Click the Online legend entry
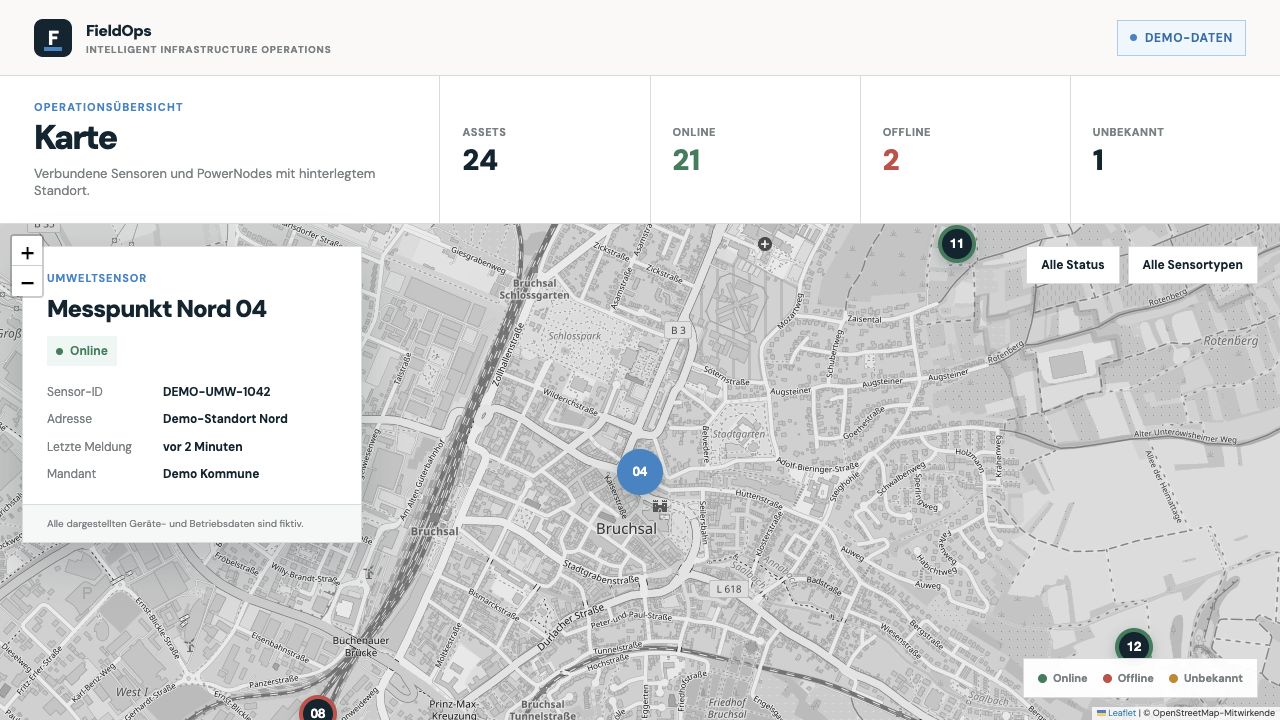 click(1062, 678)
